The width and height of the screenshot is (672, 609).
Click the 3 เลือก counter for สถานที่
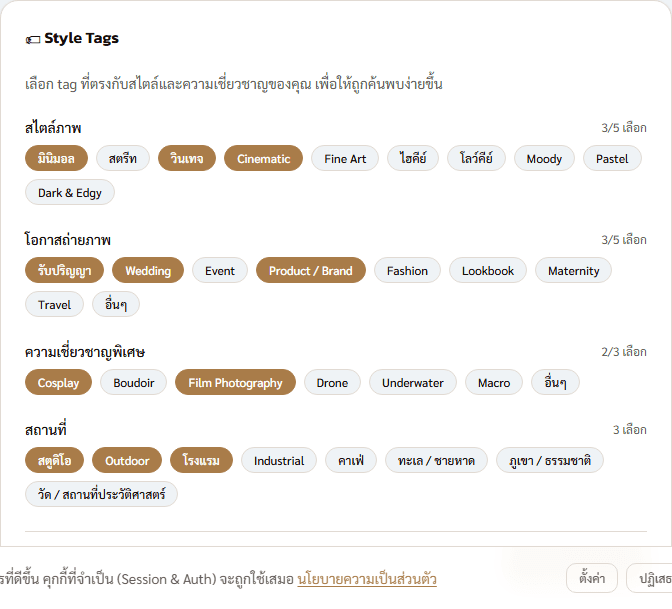click(630, 429)
